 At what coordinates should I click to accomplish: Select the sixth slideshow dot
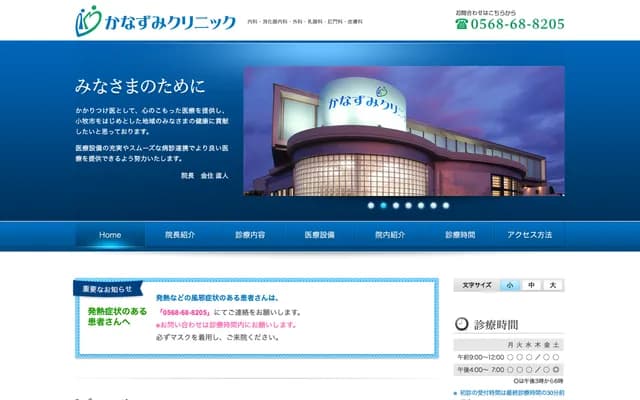coord(433,206)
